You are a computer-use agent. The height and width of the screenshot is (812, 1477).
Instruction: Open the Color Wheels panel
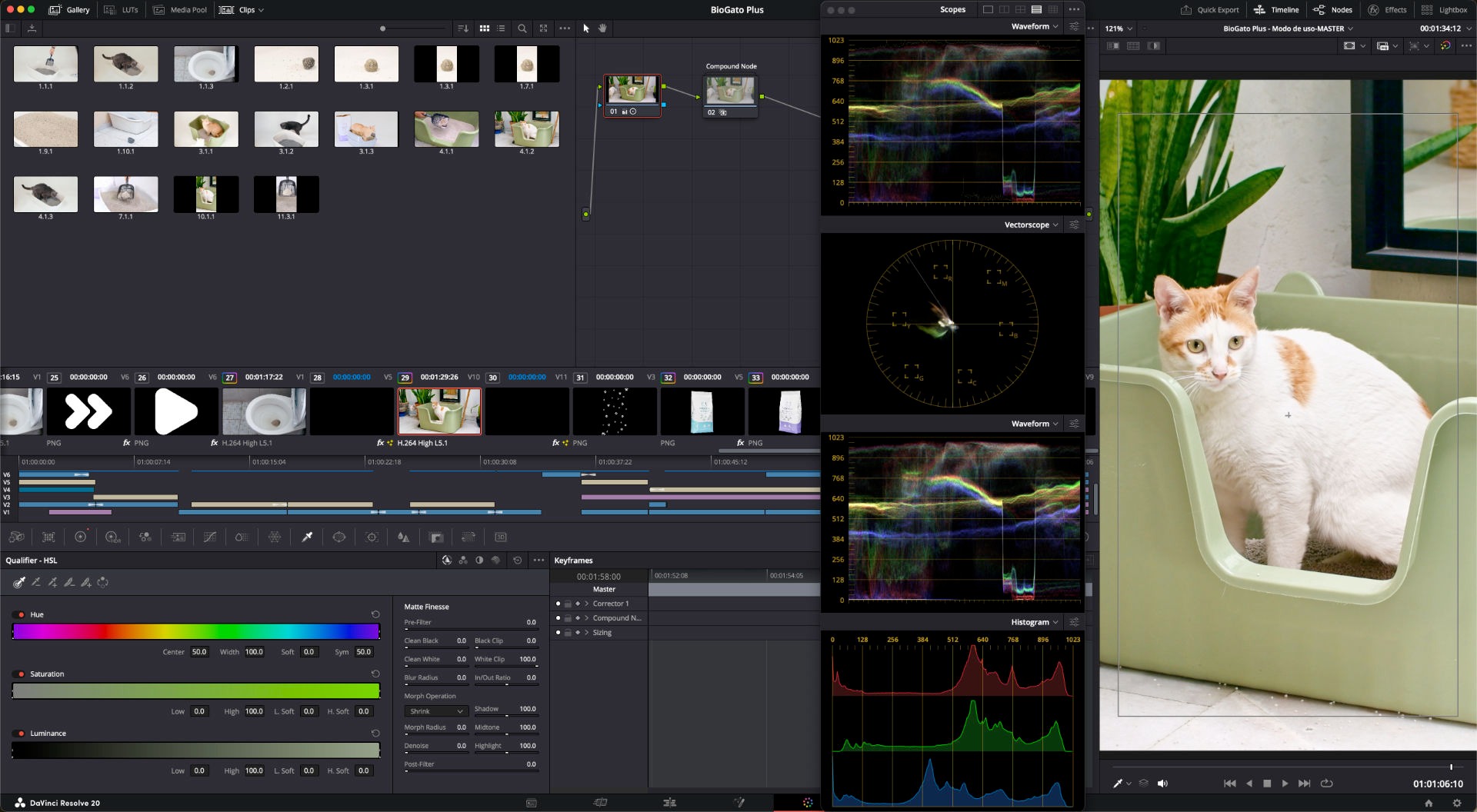click(81, 537)
